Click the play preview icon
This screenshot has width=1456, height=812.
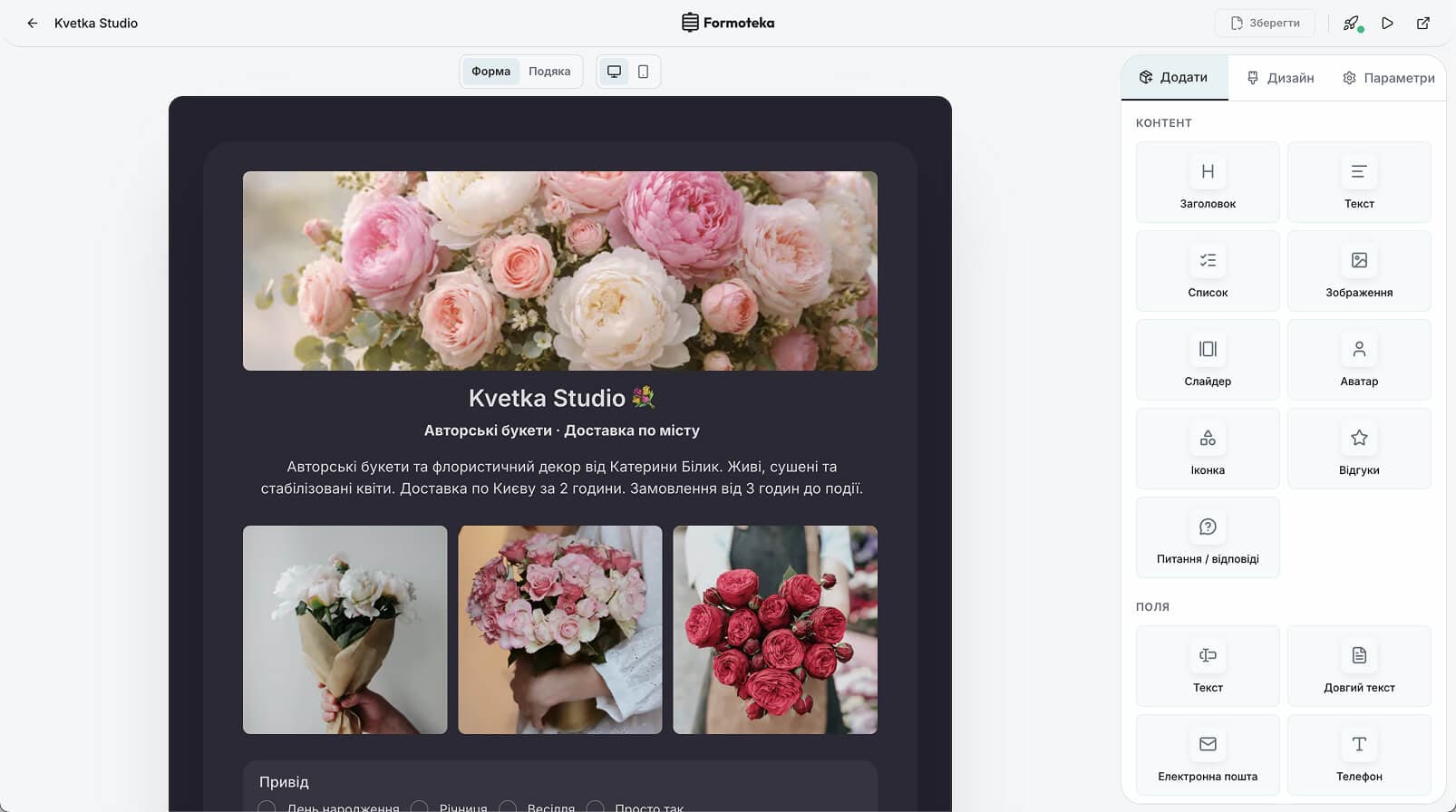[1387, 24]
